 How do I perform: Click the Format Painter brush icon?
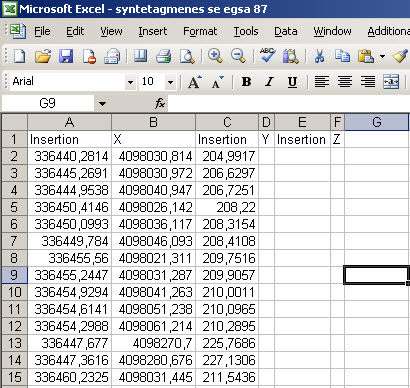(400, 56)
